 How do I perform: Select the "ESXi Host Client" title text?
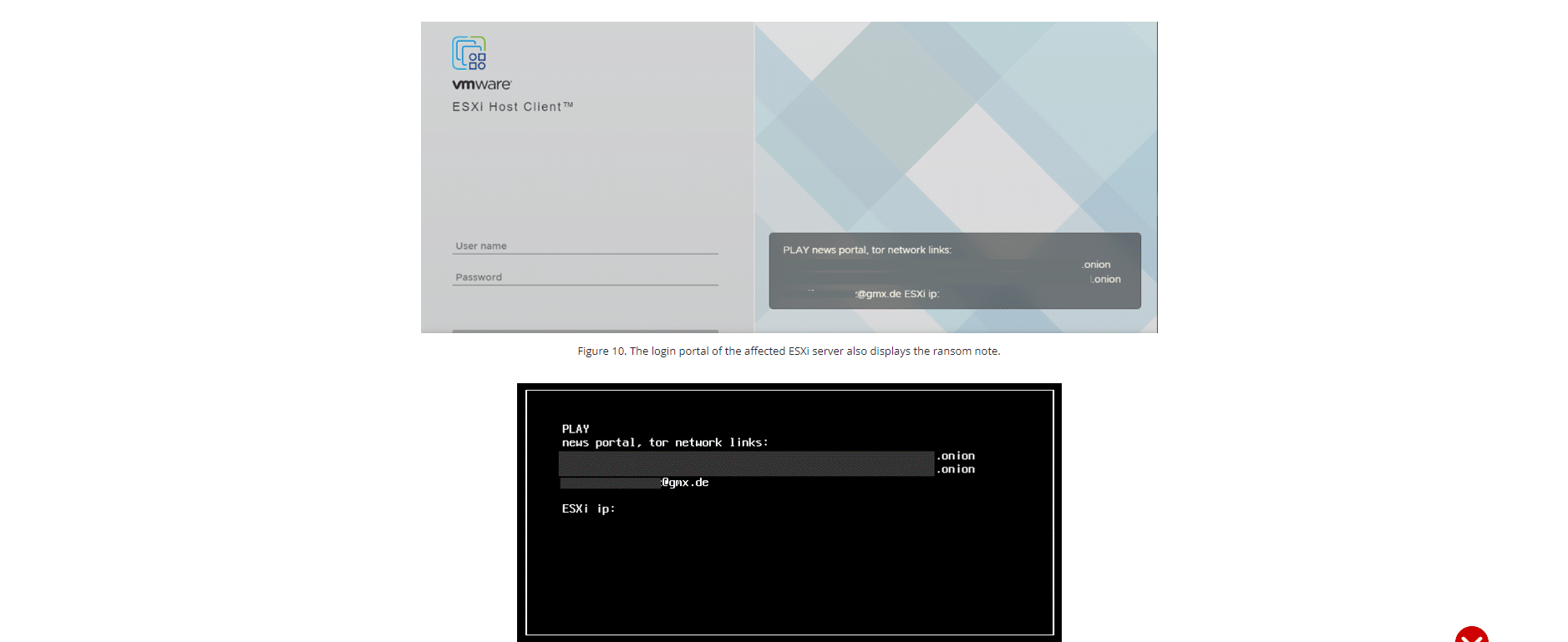[513, 107]
